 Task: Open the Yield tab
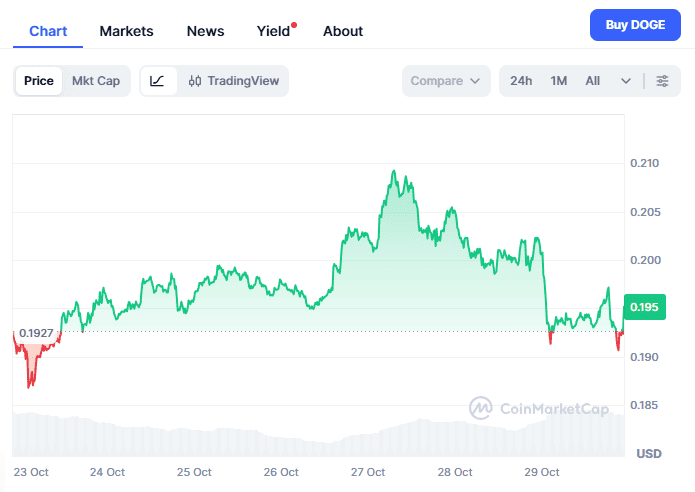pyautogui.click(x=273, y=31)
